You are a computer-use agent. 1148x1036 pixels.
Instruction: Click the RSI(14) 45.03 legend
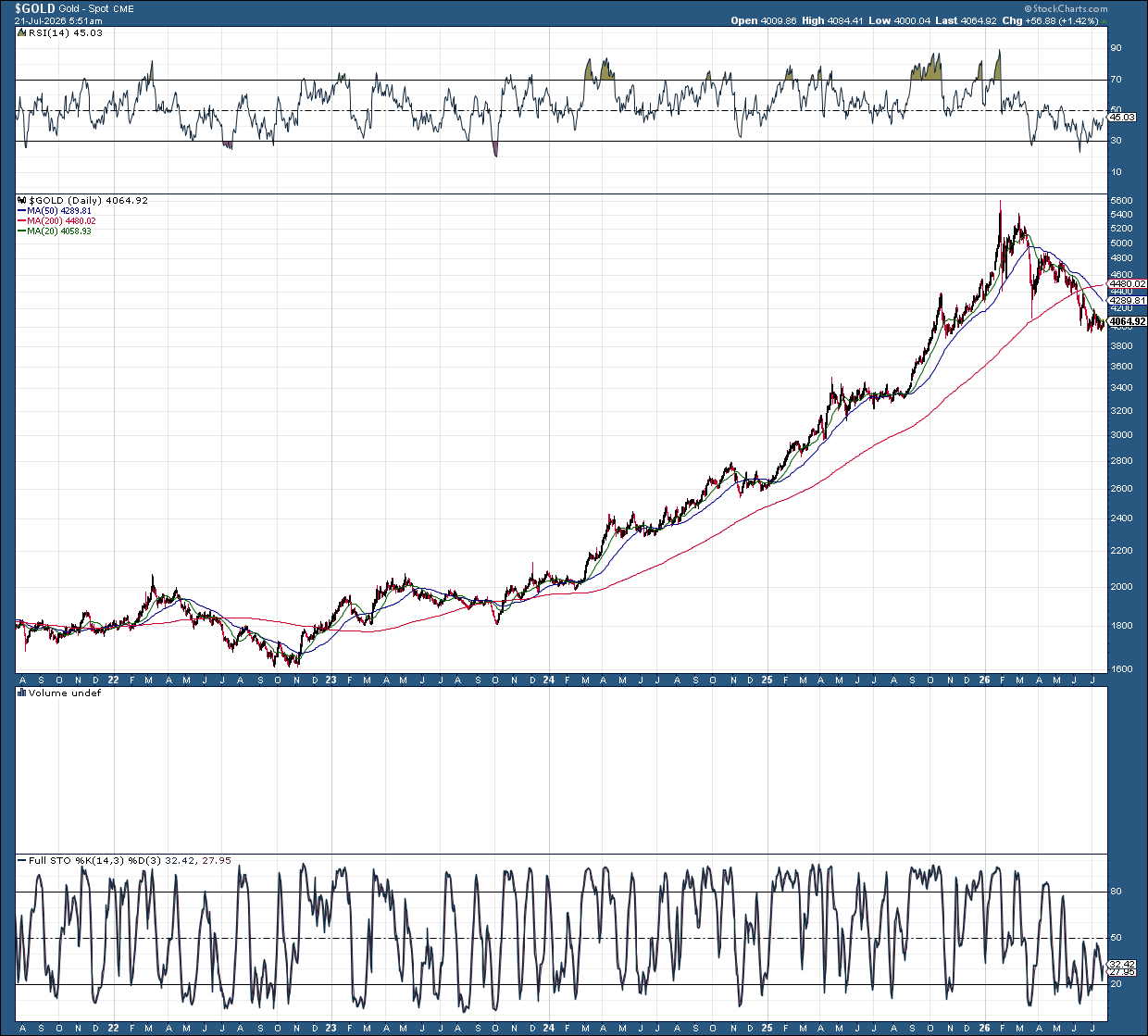[65, 32]
